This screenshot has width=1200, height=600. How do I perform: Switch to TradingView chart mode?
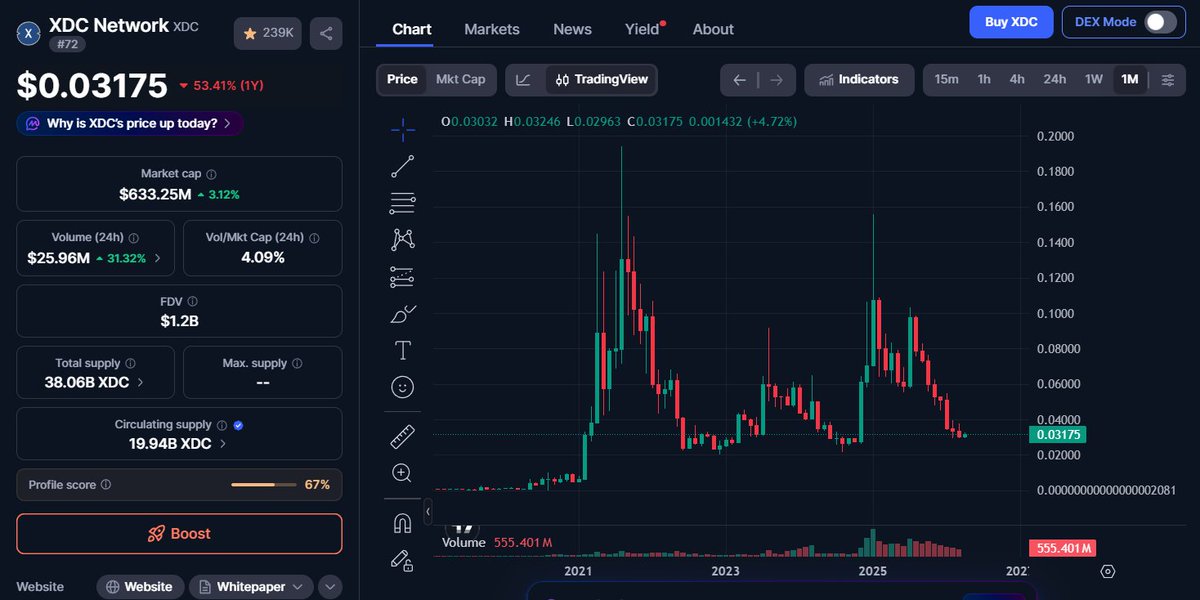(x=601, y=80)
